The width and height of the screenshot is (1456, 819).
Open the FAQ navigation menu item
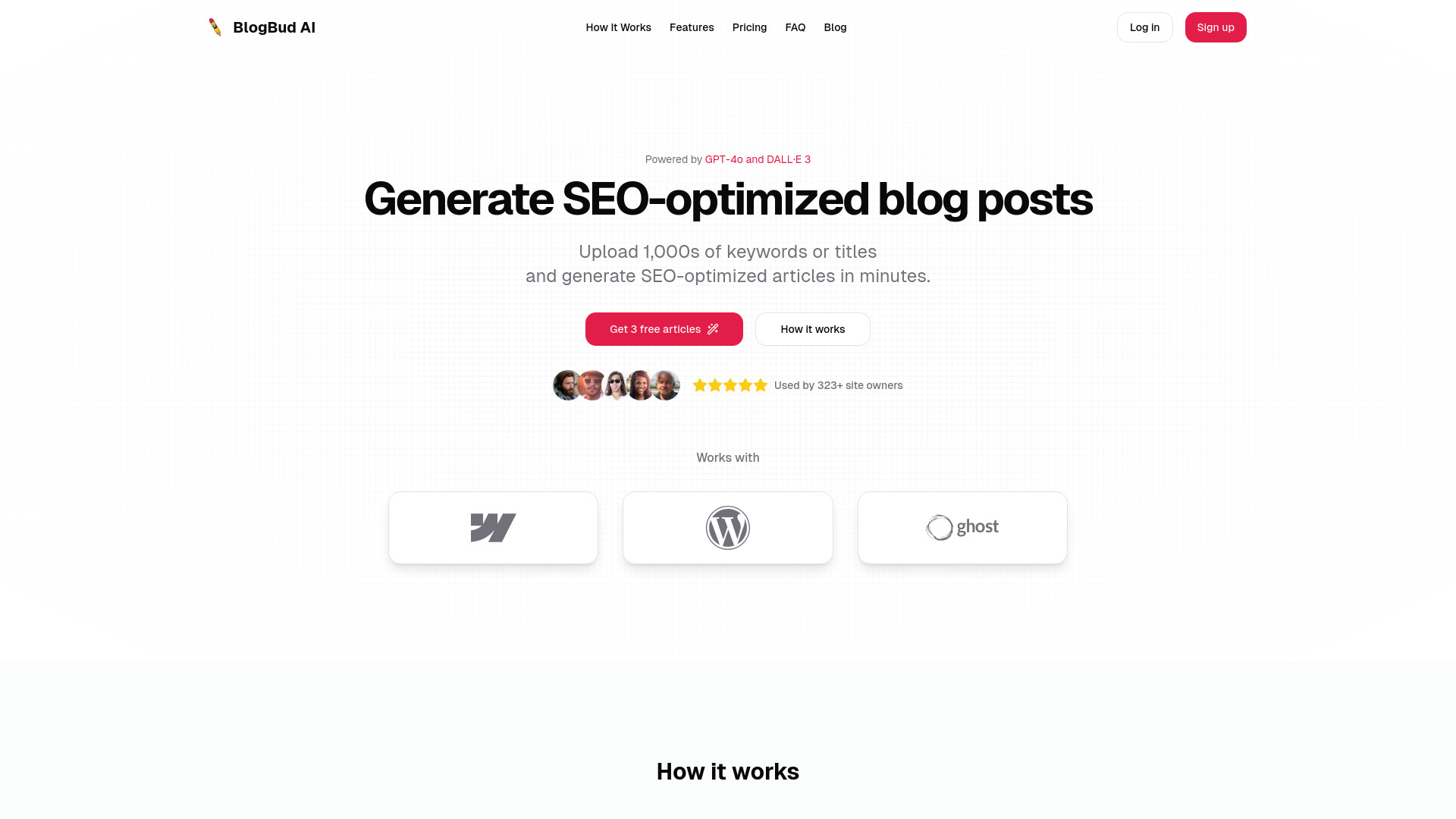[795, 27]
